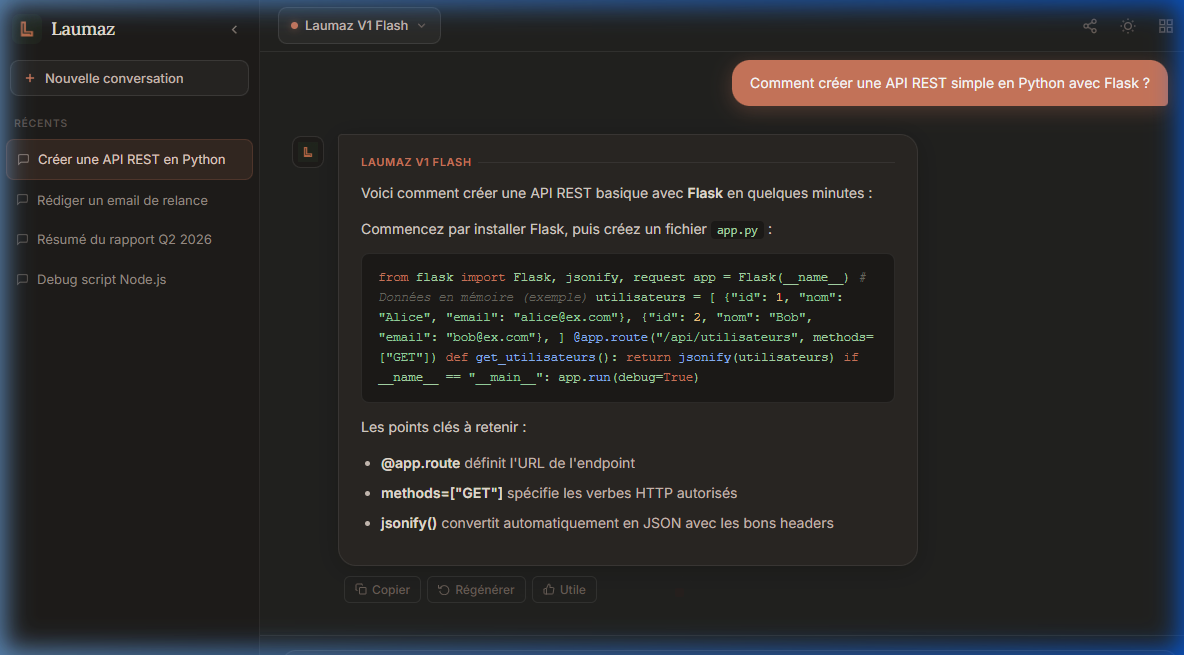Click the @app.route bullet point
1184x655 pixels.
[507, 464]
